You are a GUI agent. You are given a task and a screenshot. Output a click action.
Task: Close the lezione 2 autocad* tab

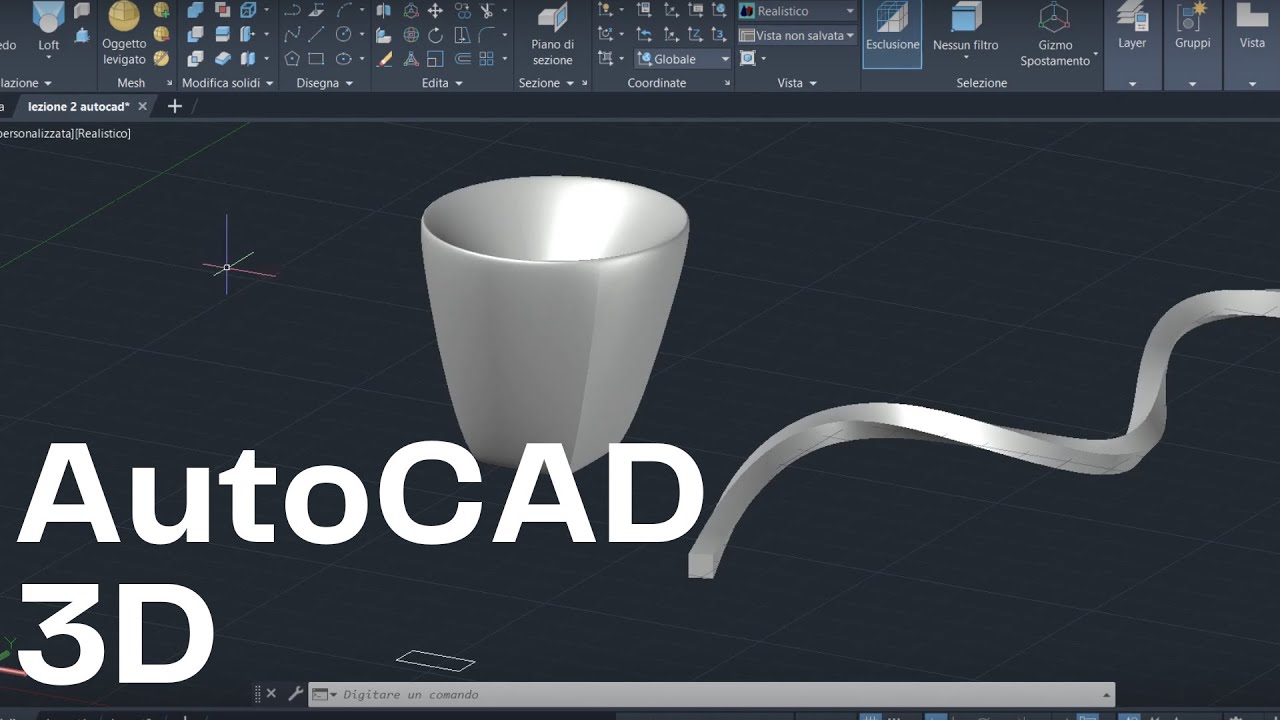click(142, 106)
